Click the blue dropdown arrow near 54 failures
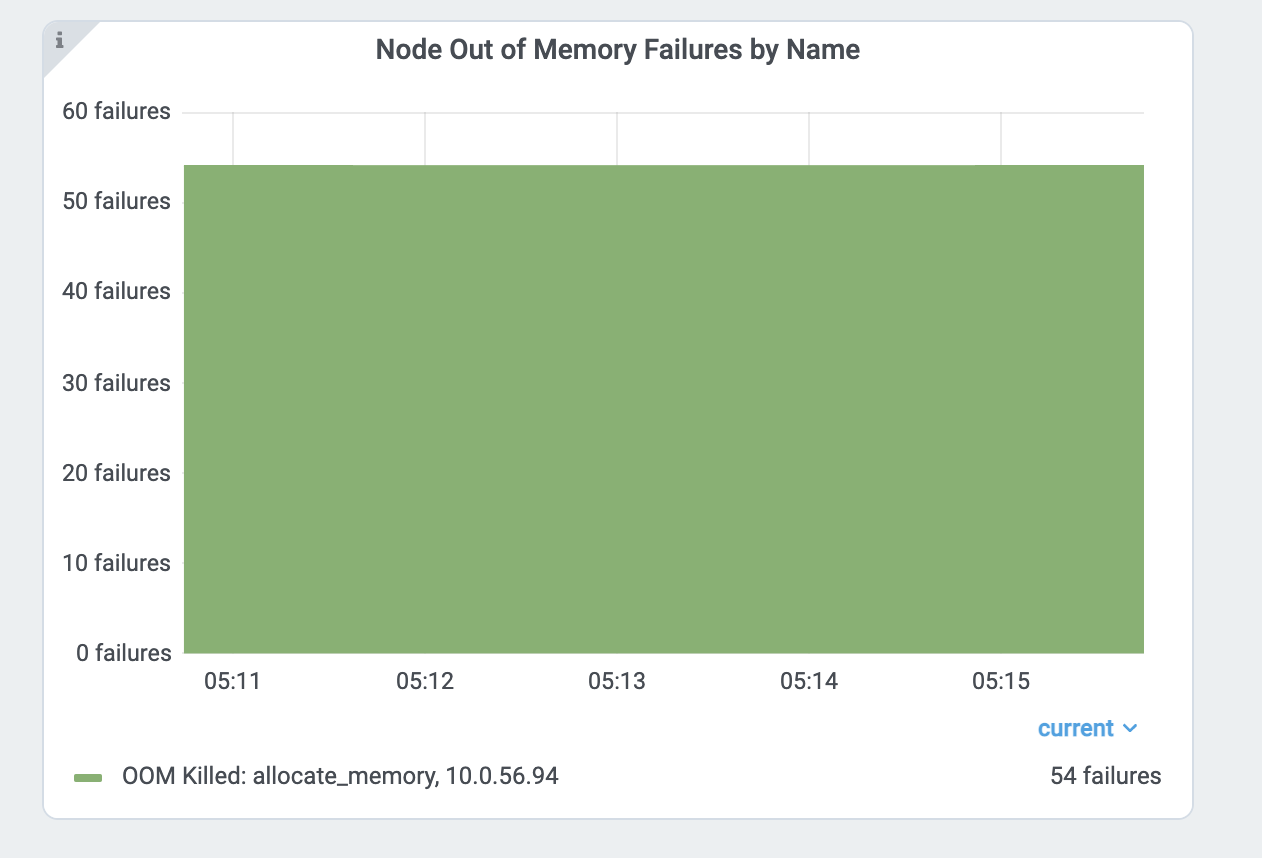Image resolution: width=1262 pixels, height=858 pixels. point(1131,729)
